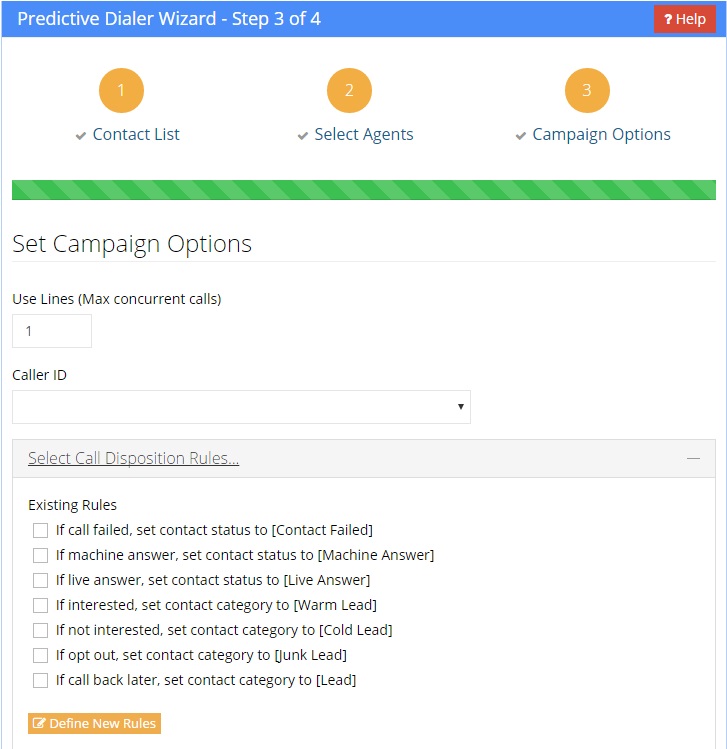Click the red Help button
The height and width of the screenshot is (749, 727).
coord(684,19)
